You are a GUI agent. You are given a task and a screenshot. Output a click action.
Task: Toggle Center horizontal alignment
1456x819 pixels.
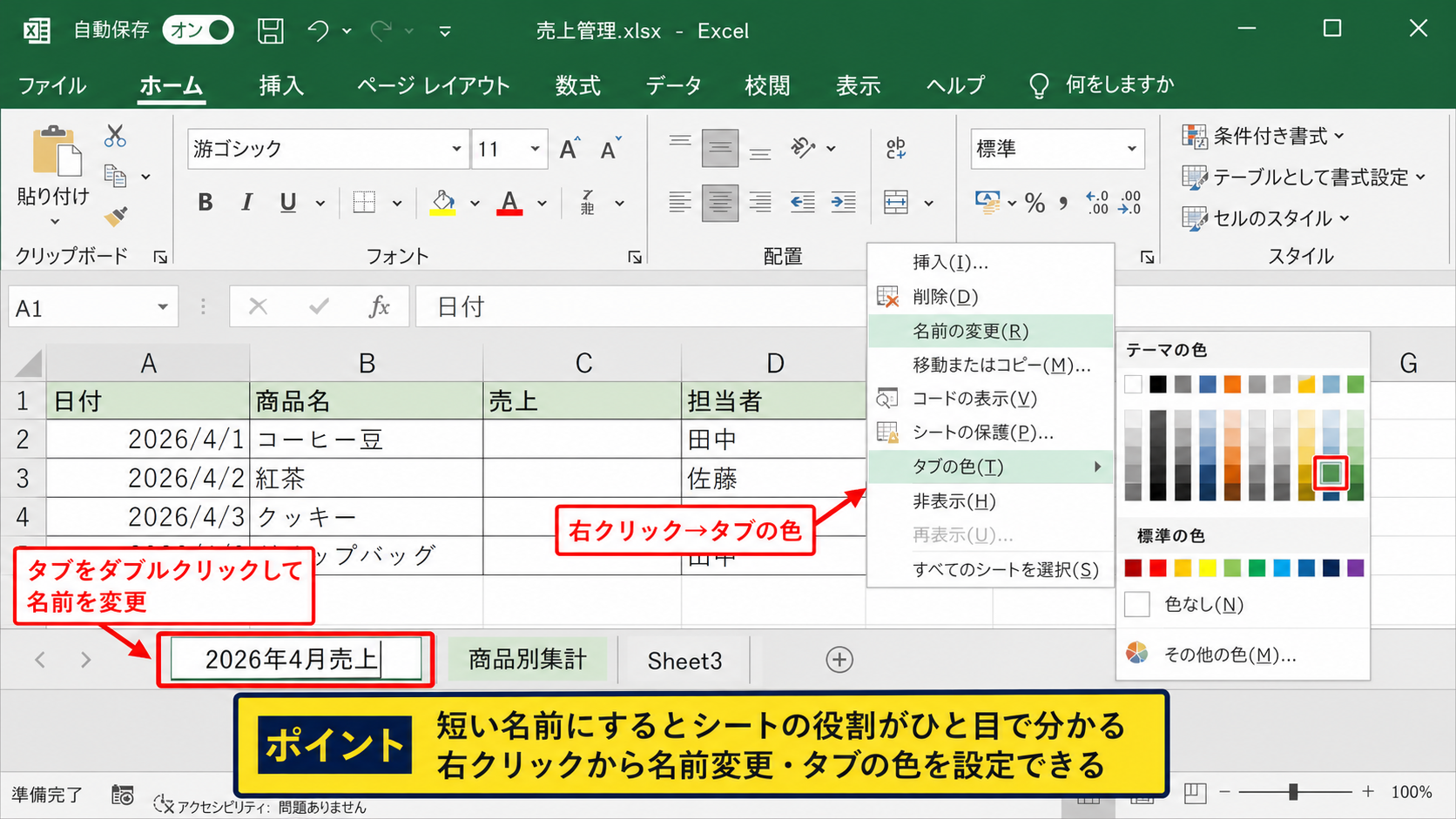click(720, 203)
